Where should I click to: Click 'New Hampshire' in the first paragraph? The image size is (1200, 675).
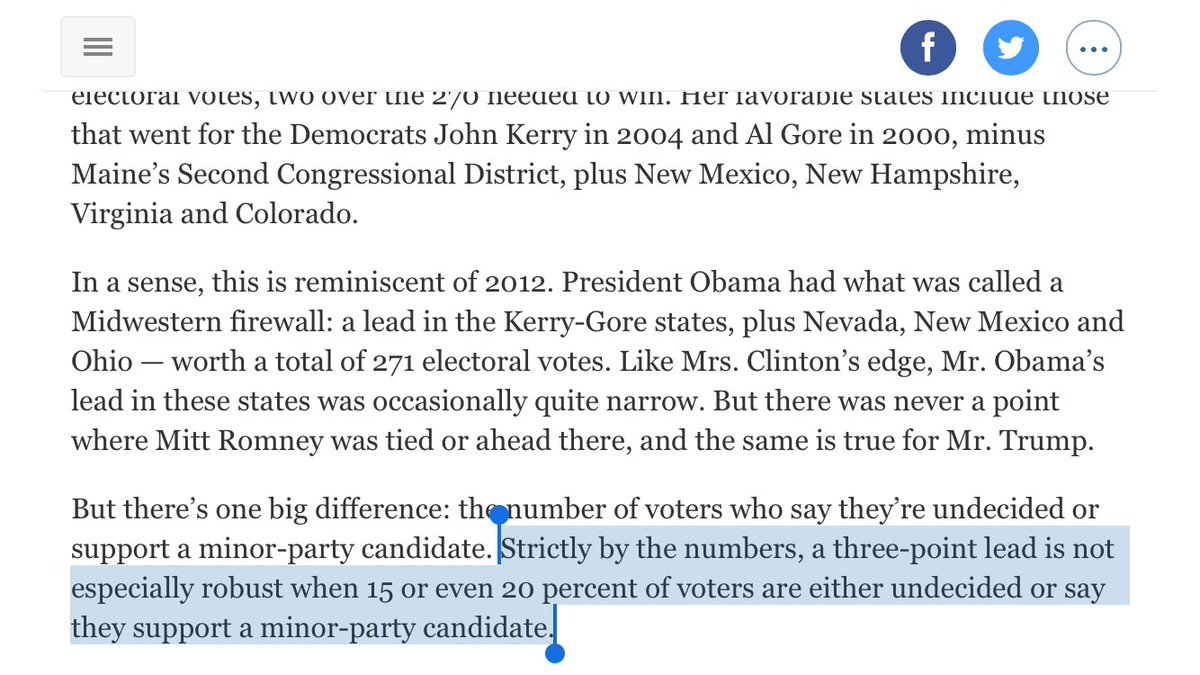[x=915, y=175]
